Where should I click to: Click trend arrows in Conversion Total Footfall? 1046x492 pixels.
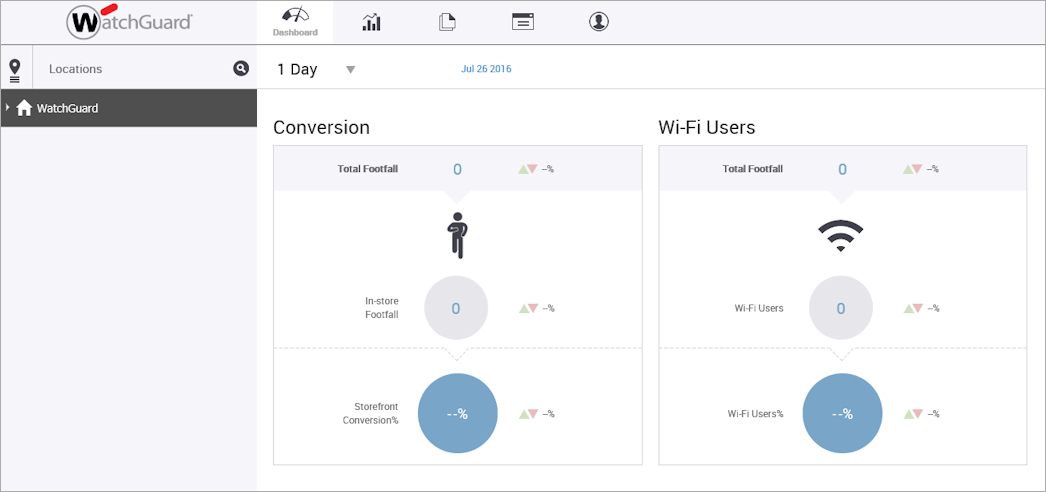pyautogui.click(x=528, y=169)
